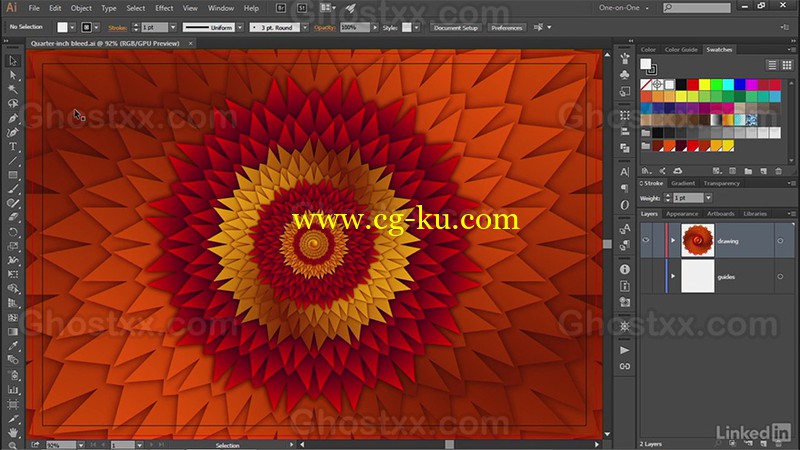Switch Swatches panel to list view

772,65
